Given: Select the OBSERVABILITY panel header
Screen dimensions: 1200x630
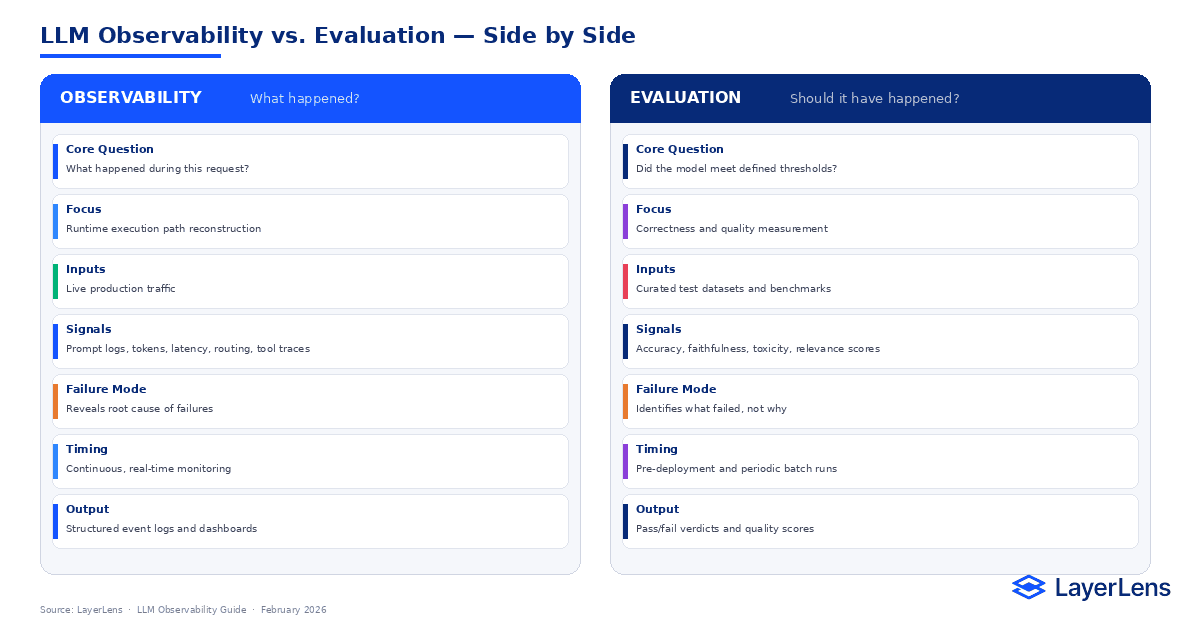Looking at the screenshot, I should coord(310,98).
